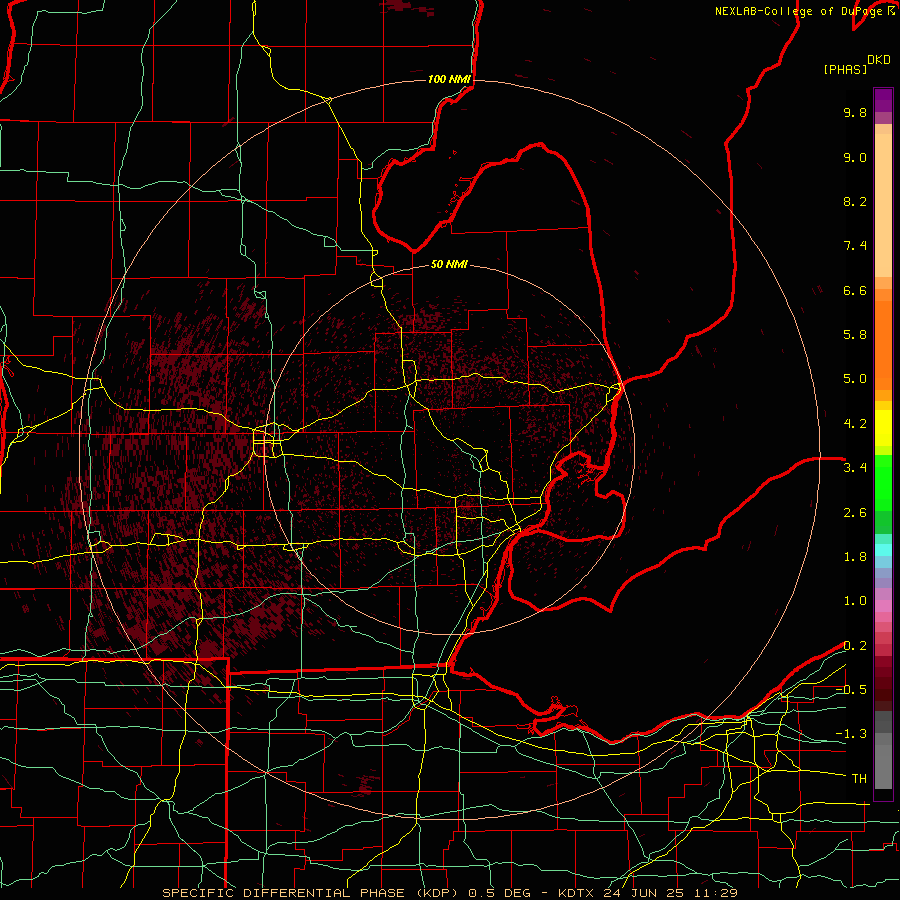The image size is (900, 900).
Task: Click the 3.4 legend value
Action: (855, 468)
